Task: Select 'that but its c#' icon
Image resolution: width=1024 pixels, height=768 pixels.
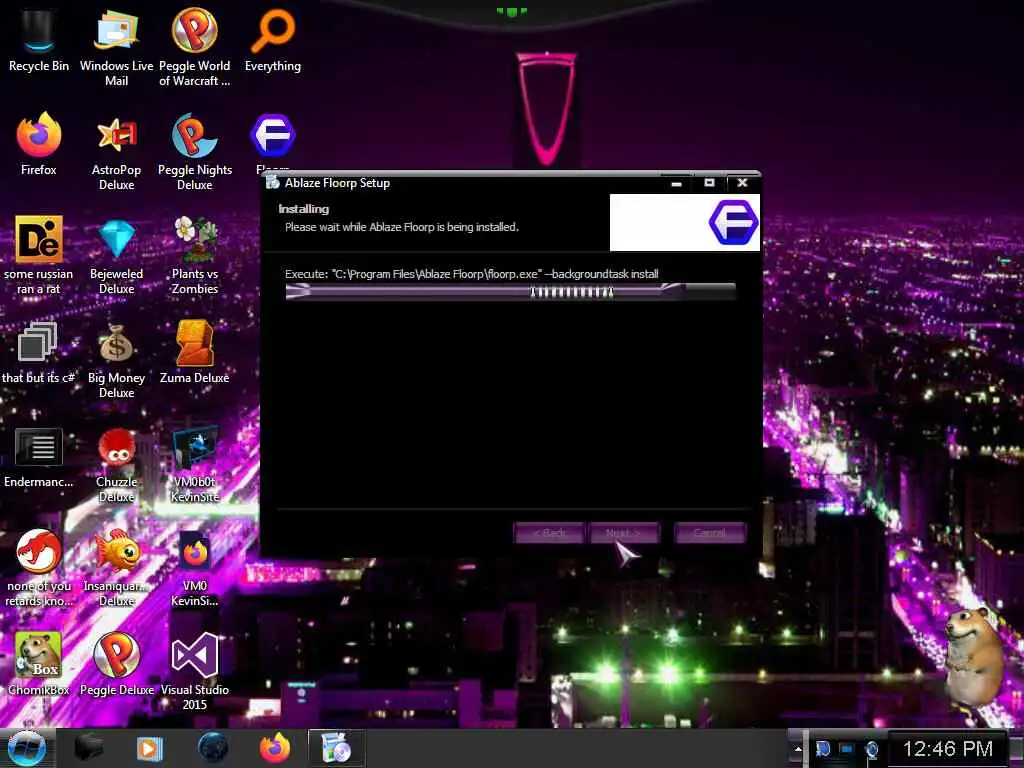Action: click(39, 353)
